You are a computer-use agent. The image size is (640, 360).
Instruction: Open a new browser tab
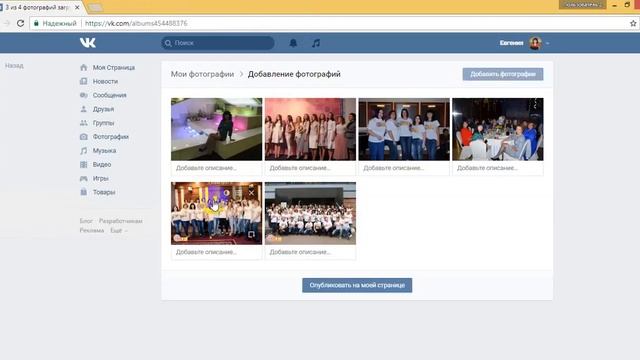tap(96, 7)
